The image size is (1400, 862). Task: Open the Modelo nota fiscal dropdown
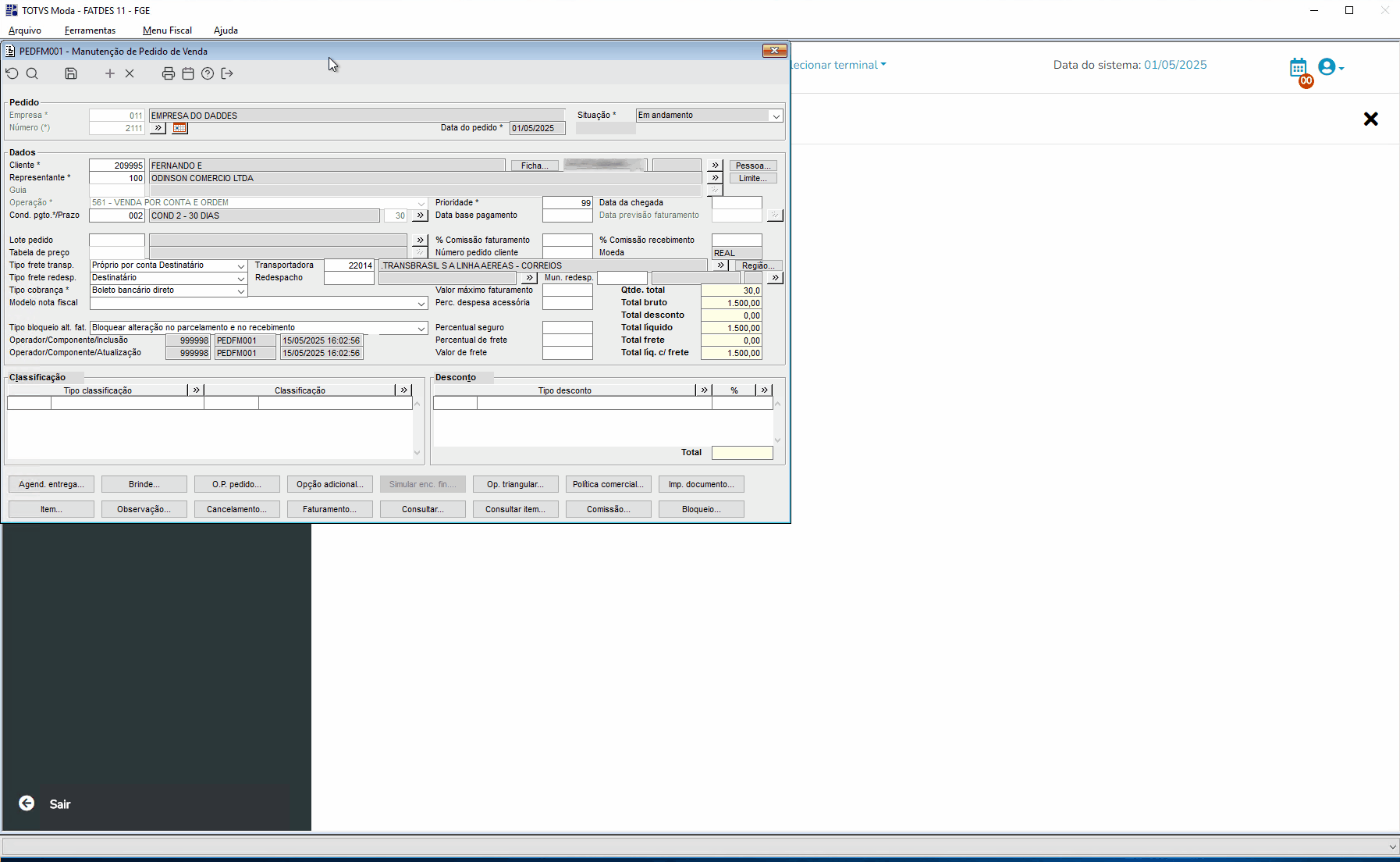click(421, 303)
